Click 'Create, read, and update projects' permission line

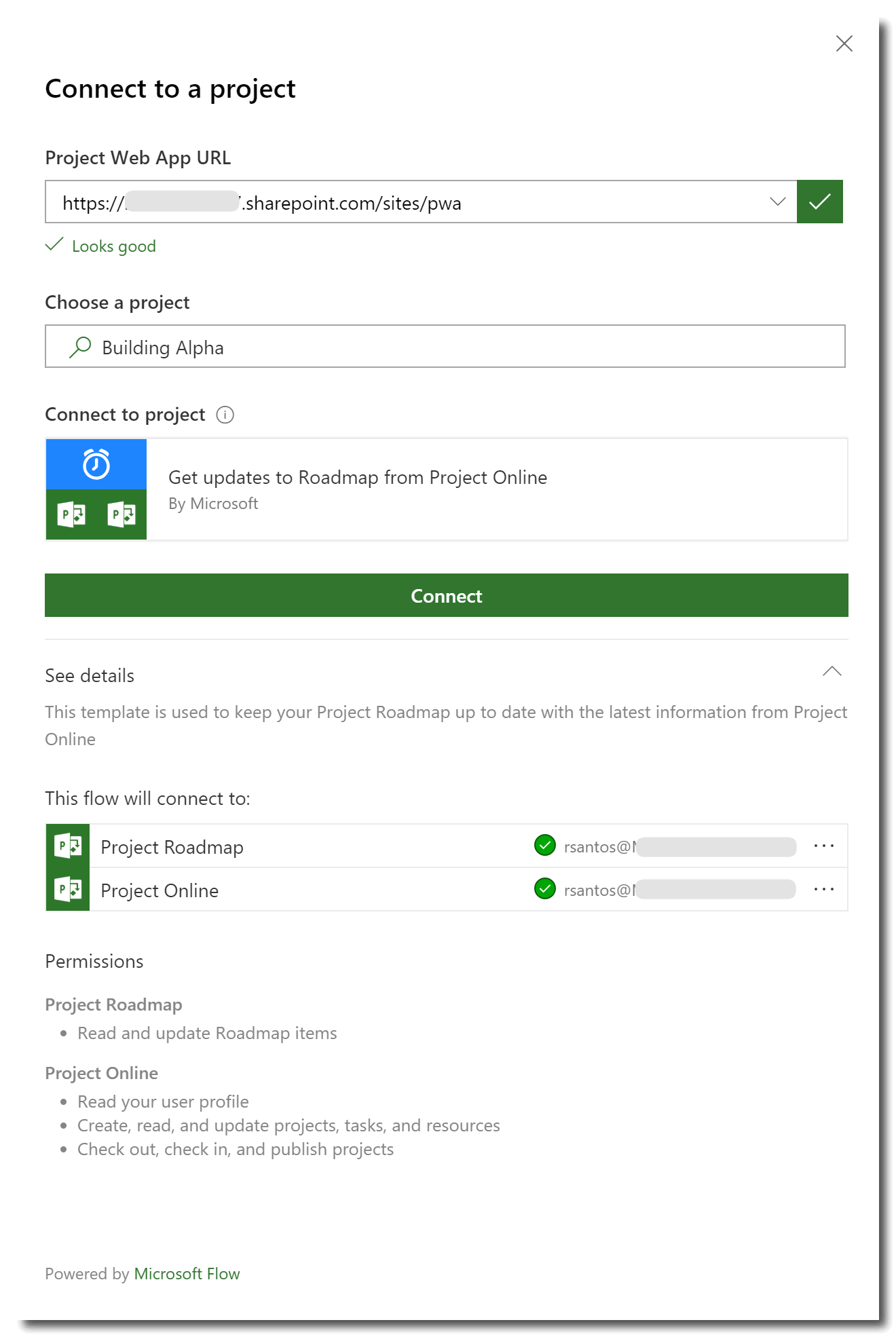coord(288,1125)
